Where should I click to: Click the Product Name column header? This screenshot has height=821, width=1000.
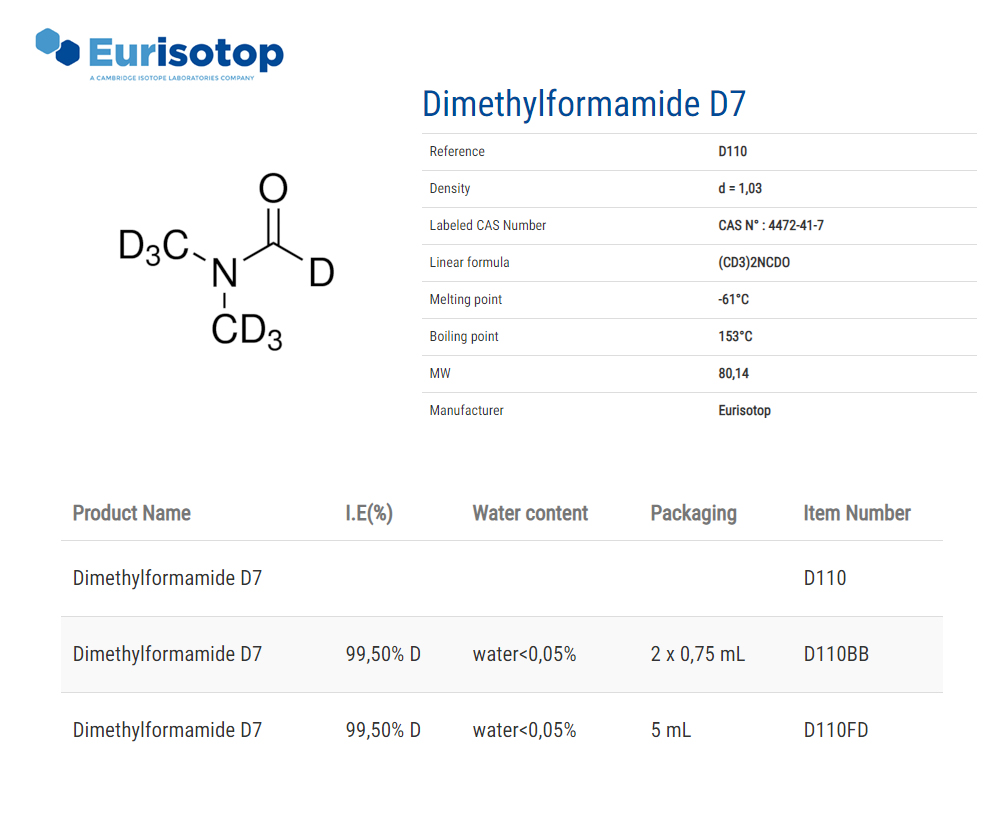click(x=131, y=514)
